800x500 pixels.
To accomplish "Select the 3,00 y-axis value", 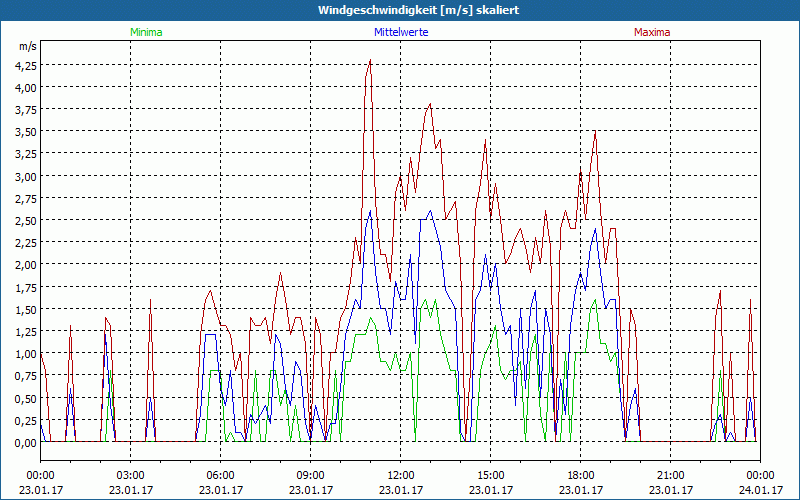I will 26,176.
